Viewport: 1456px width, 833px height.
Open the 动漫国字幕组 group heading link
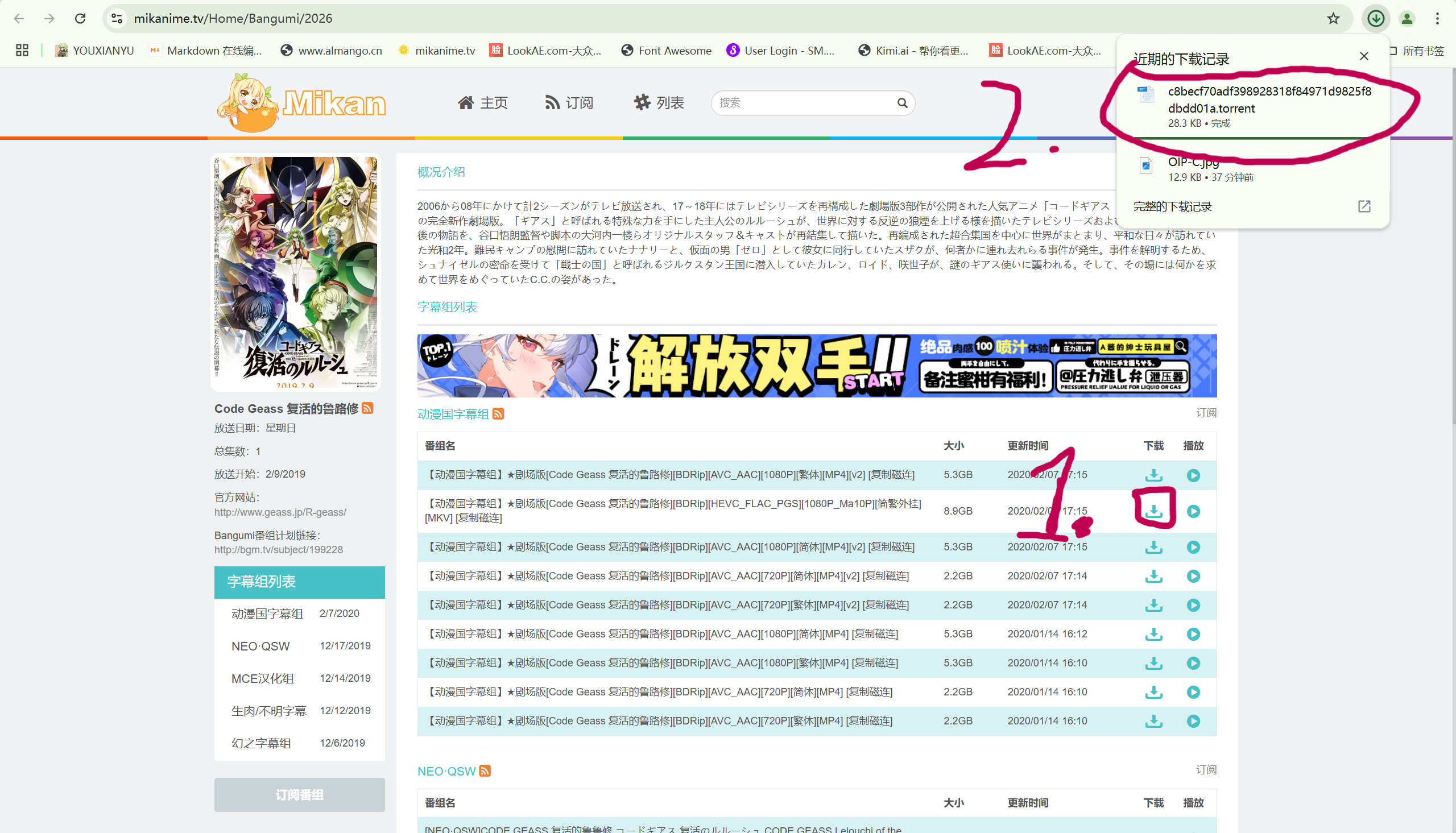click(x=453, y=413)
